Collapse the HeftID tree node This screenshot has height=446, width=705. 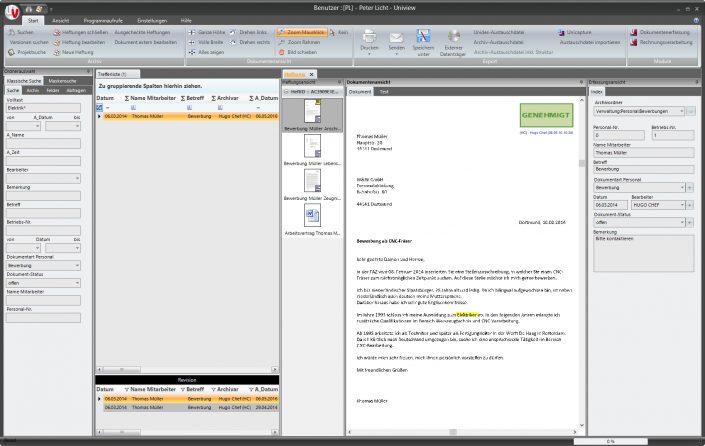tap(286, 92)
